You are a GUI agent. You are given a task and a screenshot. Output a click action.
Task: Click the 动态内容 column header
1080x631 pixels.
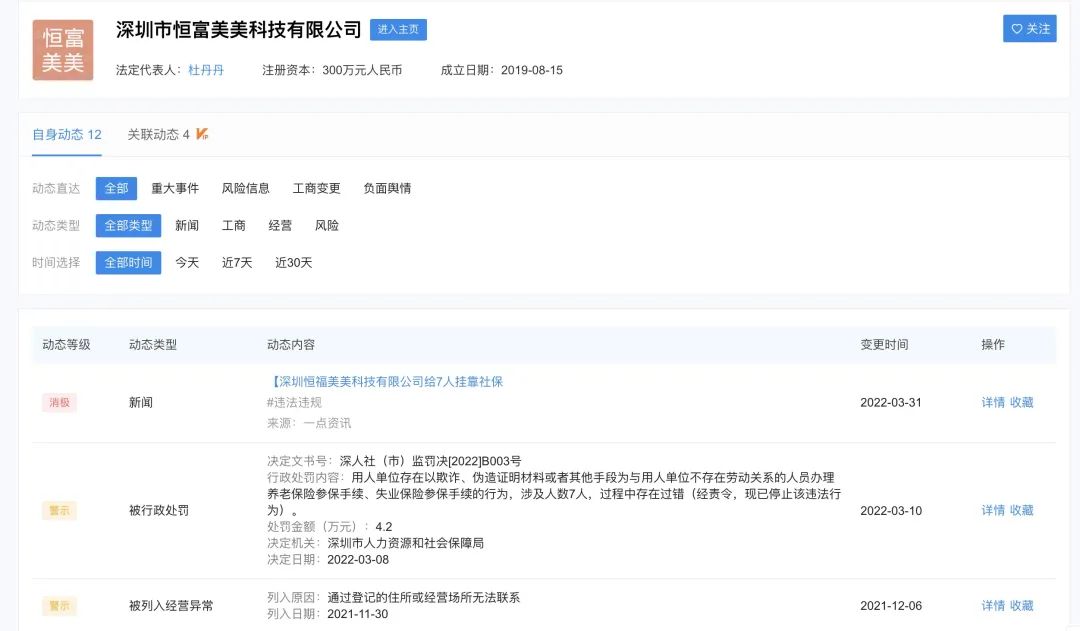click(x=291, y=344)
